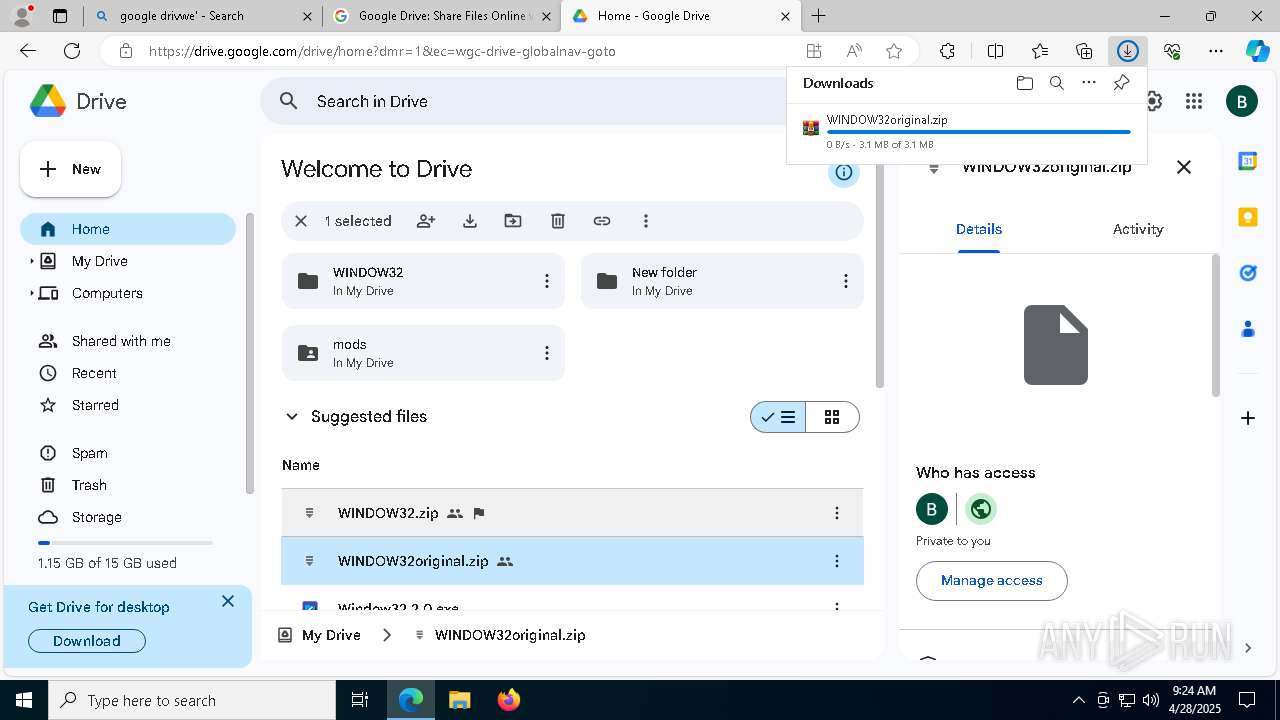Viewport: 1280px width, 720px height.
Task: Open more actions for WINDOW32.zip
Action: coord(837,513)
